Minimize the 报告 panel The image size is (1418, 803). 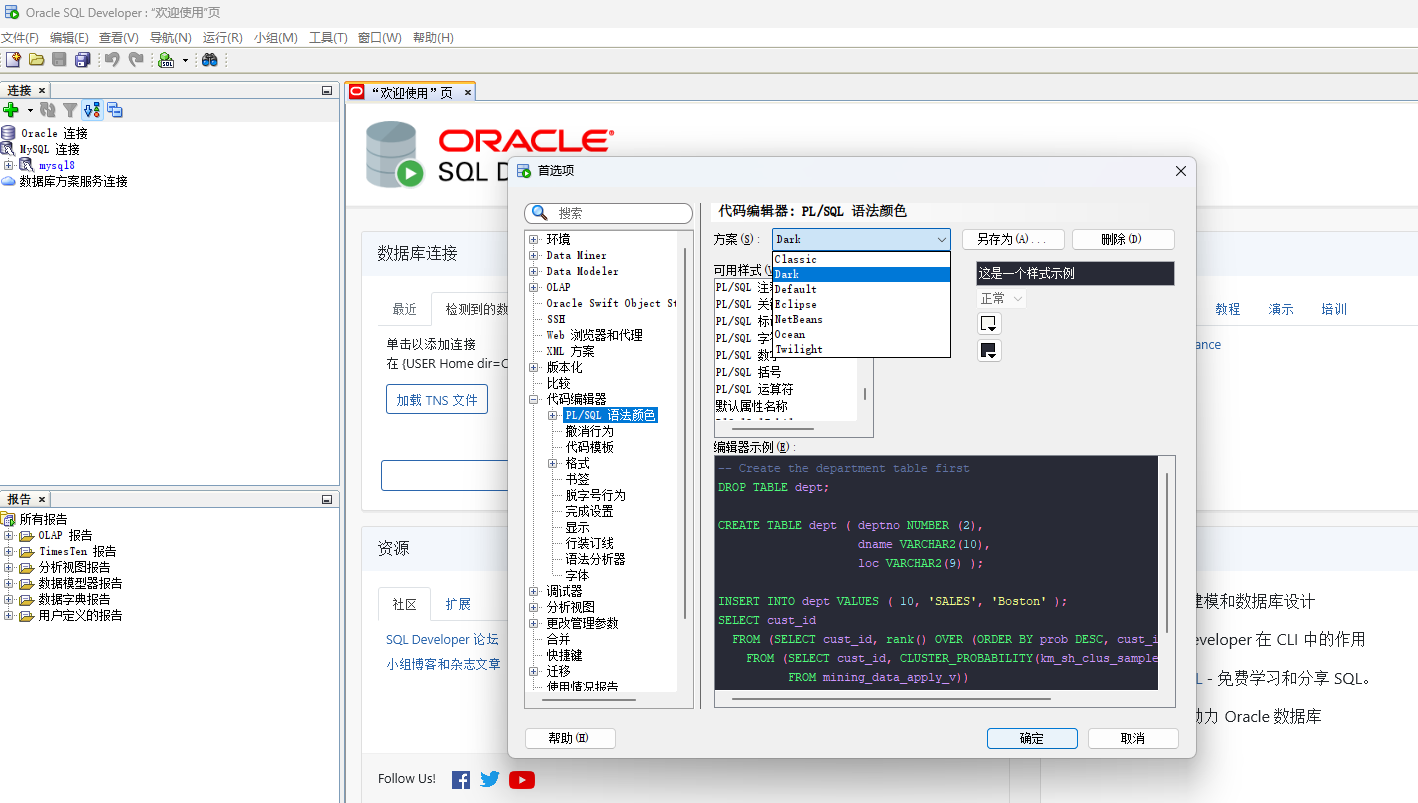pos(327,499)
